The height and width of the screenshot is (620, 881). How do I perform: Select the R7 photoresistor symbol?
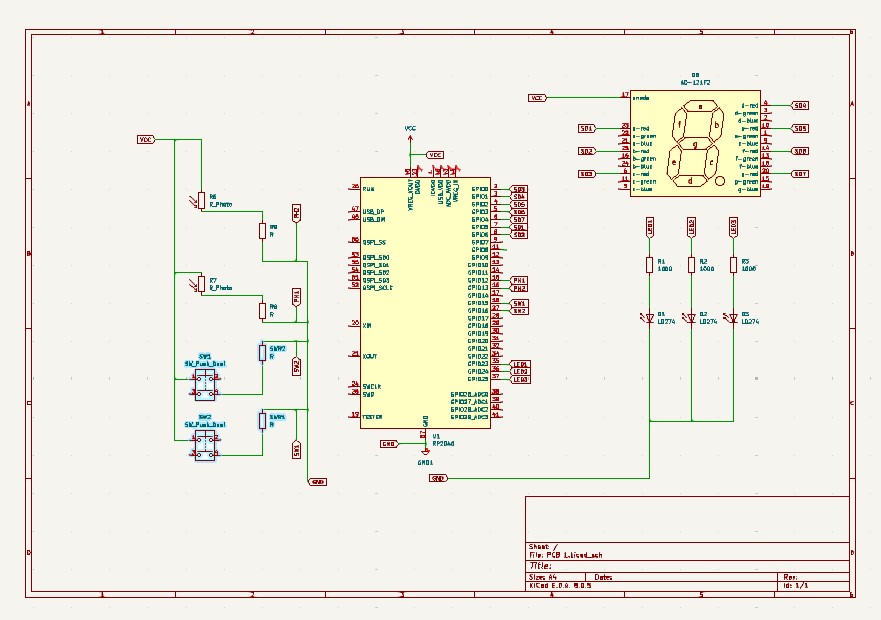click(x=200, y=283)
